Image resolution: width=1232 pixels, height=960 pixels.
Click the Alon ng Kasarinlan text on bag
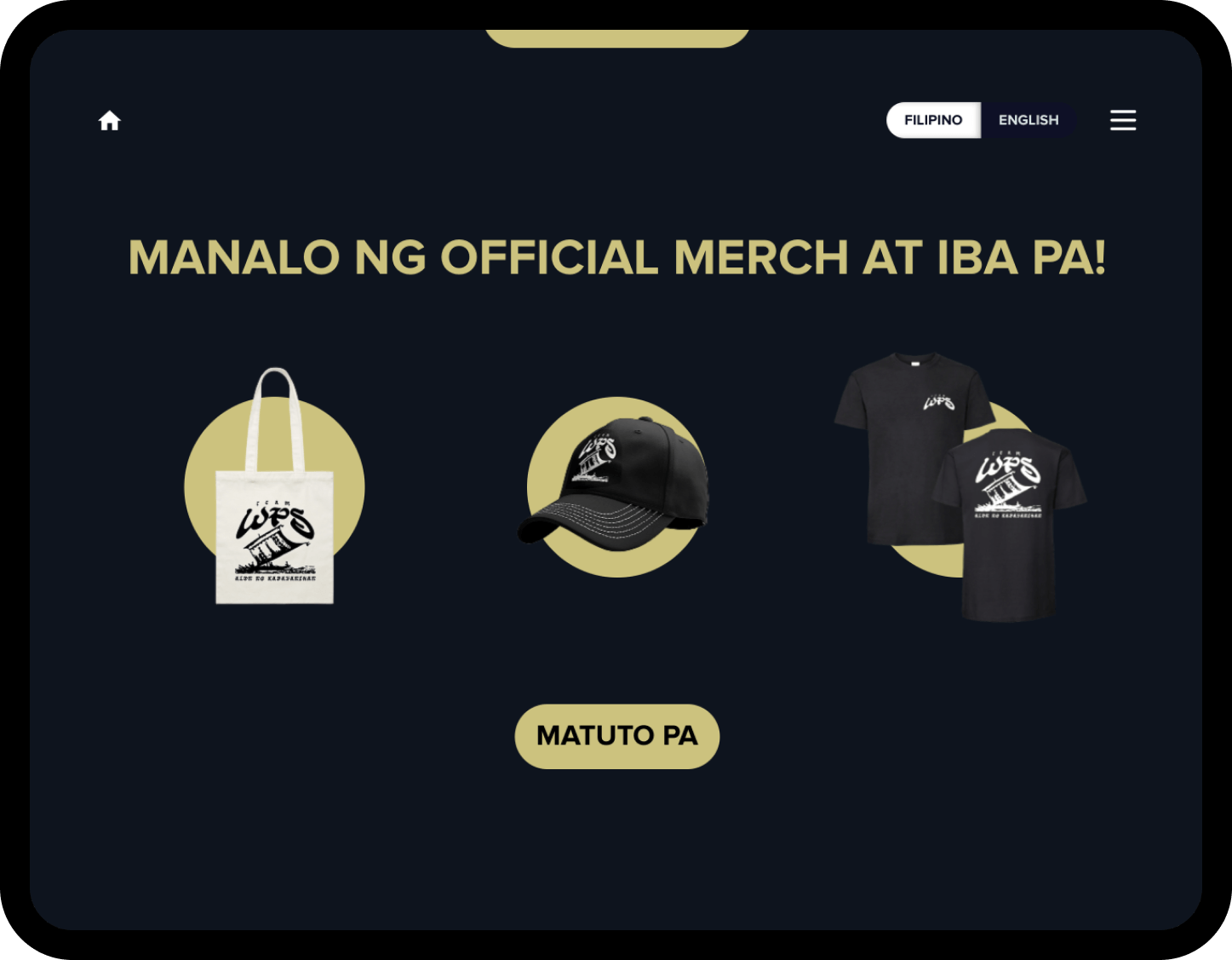[275, 578]
